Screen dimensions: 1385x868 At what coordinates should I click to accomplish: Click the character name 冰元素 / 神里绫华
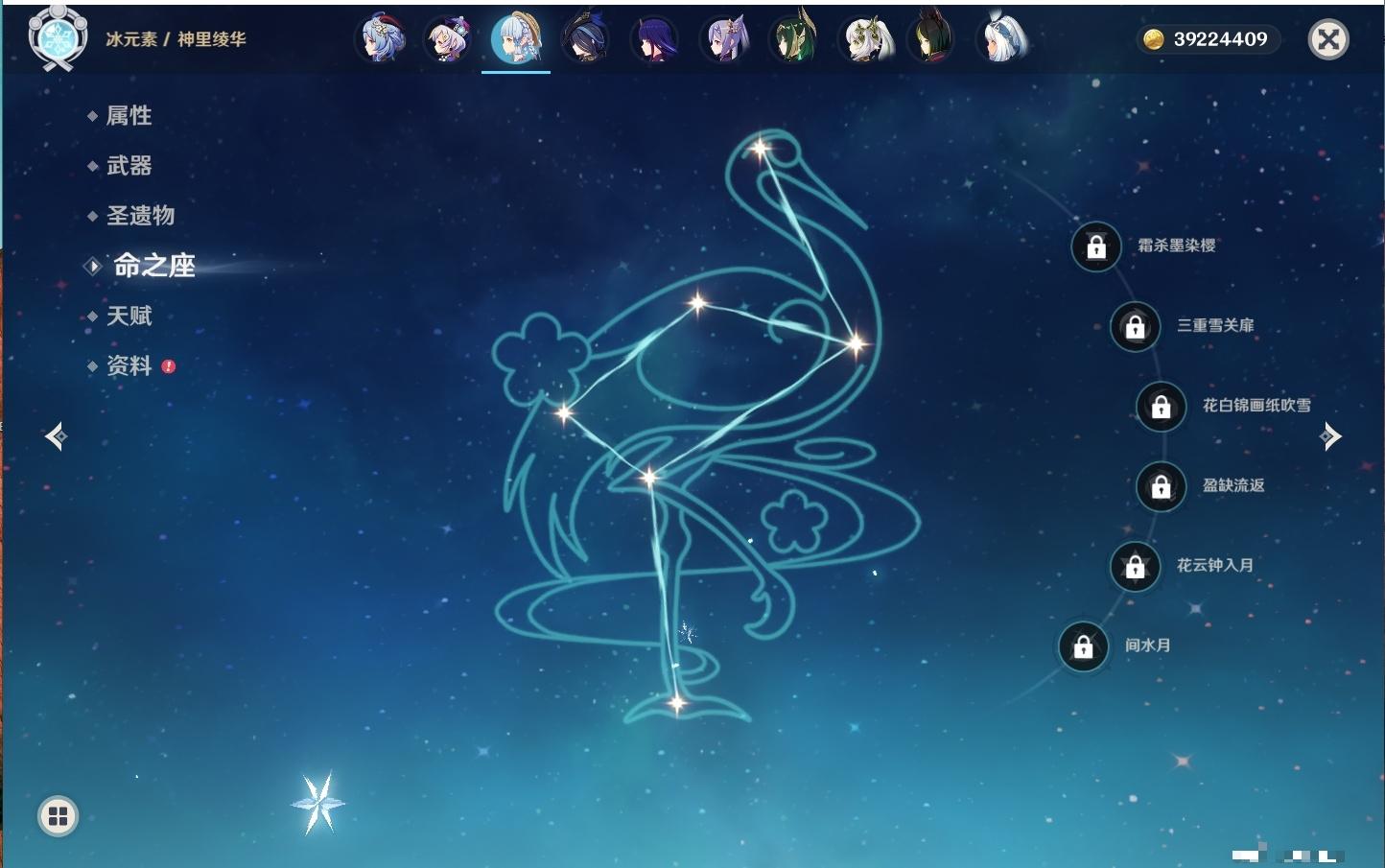click(176, 39)
